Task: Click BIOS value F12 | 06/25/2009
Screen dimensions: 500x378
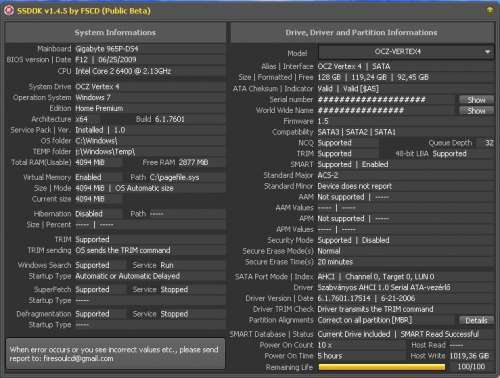Action: [x=106, y=60]
